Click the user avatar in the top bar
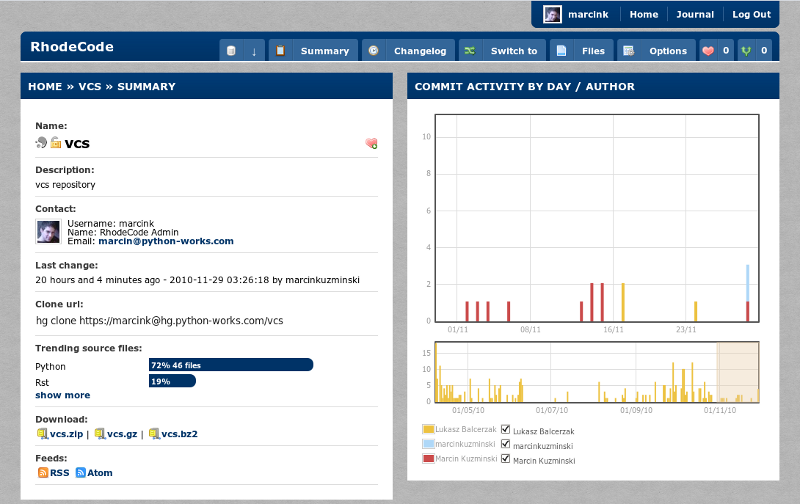800x504 pixels. [x=552, y=14]
